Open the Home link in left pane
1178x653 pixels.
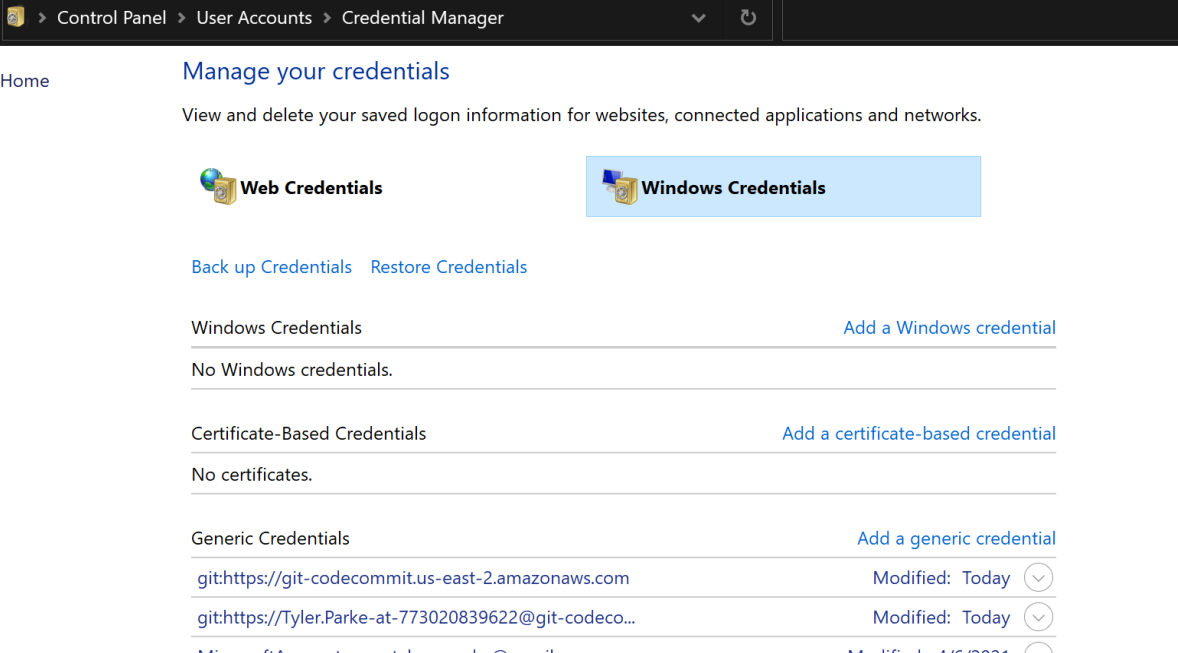tap(25, 81)
